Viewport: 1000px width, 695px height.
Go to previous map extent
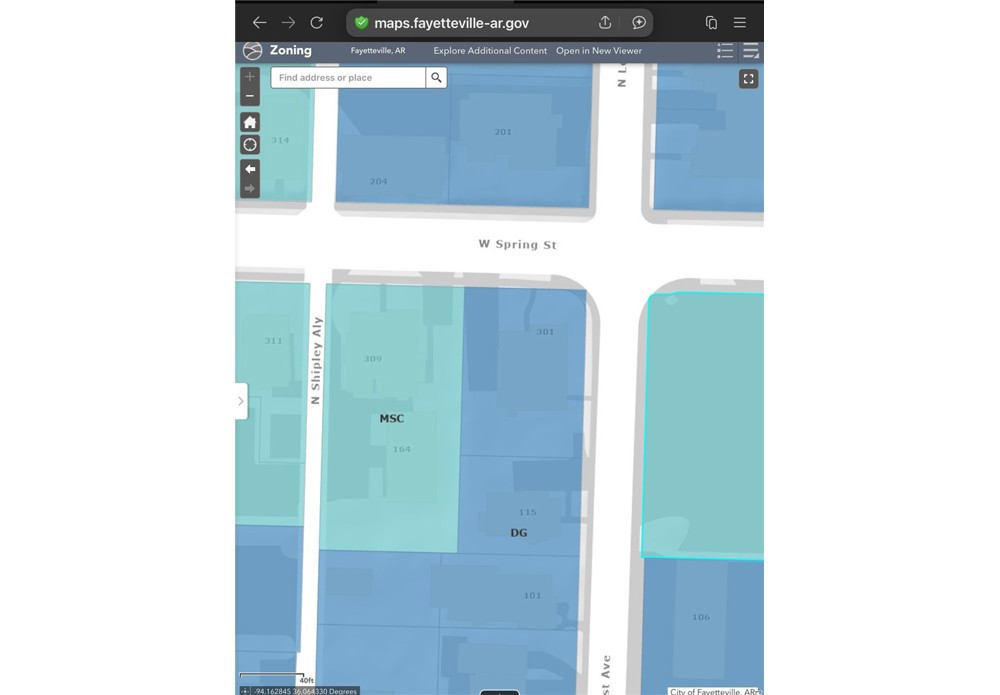pos(250,169)
